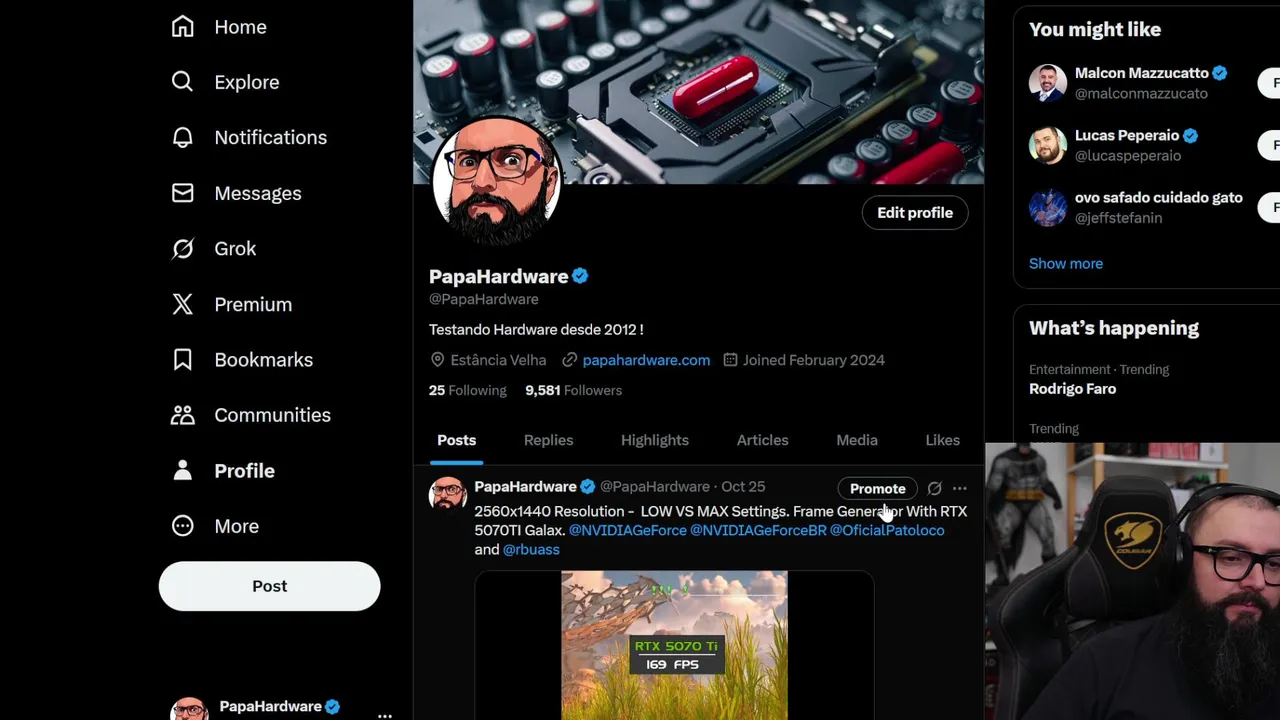Click the @NVIDIAGeForceBR mention
The image size is (1280, 720).
click(x=758, y=530)
